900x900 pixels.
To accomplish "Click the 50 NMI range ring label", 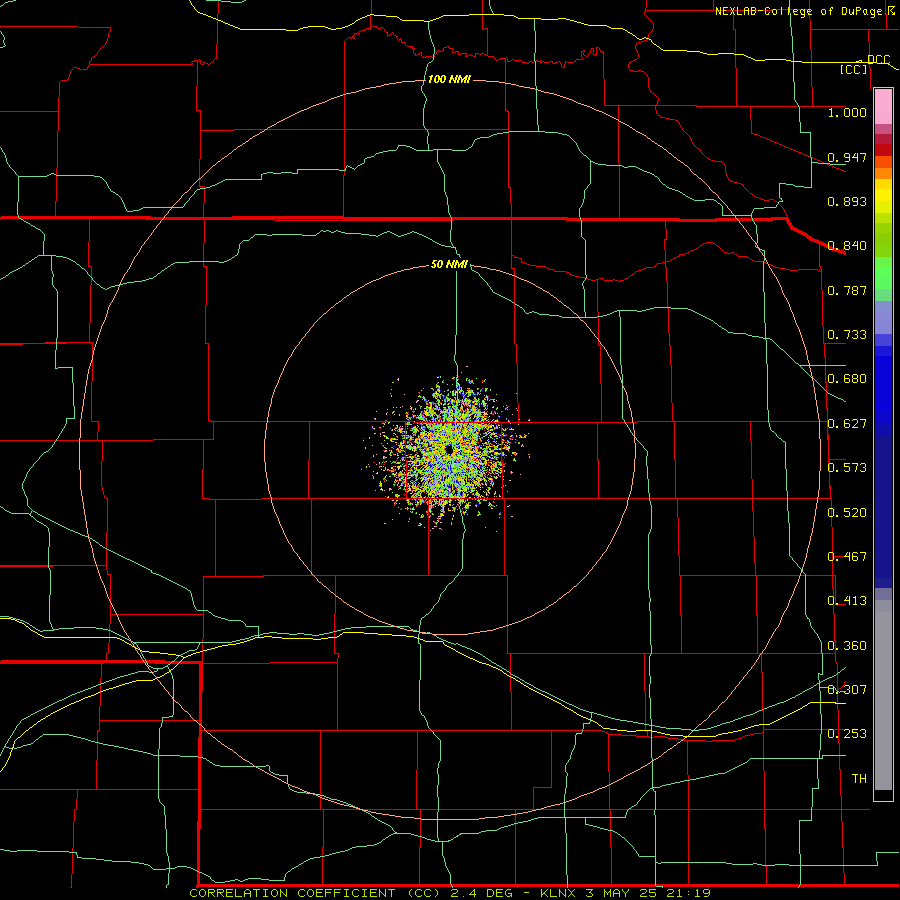I will point(449,264).
